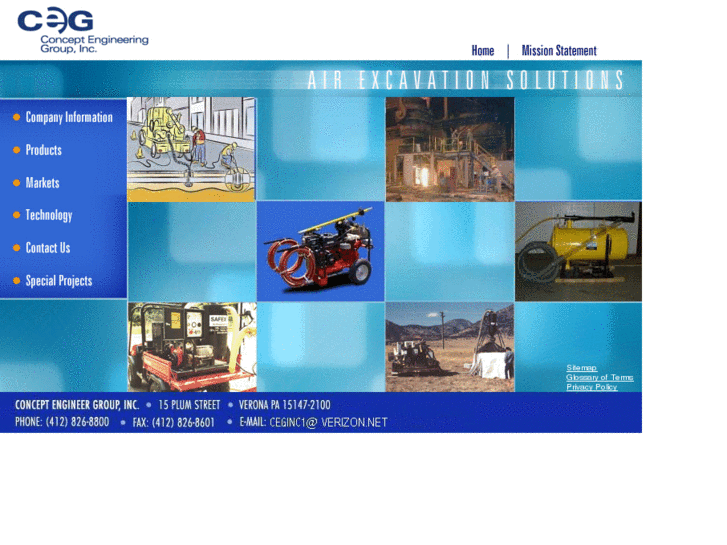The width and height of the screenshot is (727, 545).
Task: Open the Markets menu item
Action: (x=42, y=183)
